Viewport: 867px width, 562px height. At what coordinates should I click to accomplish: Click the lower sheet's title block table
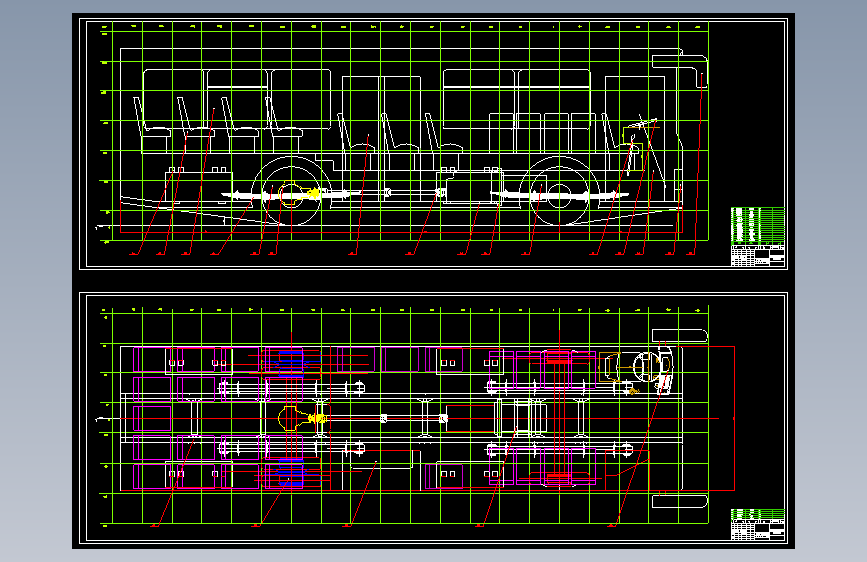(x=758, y=524)
